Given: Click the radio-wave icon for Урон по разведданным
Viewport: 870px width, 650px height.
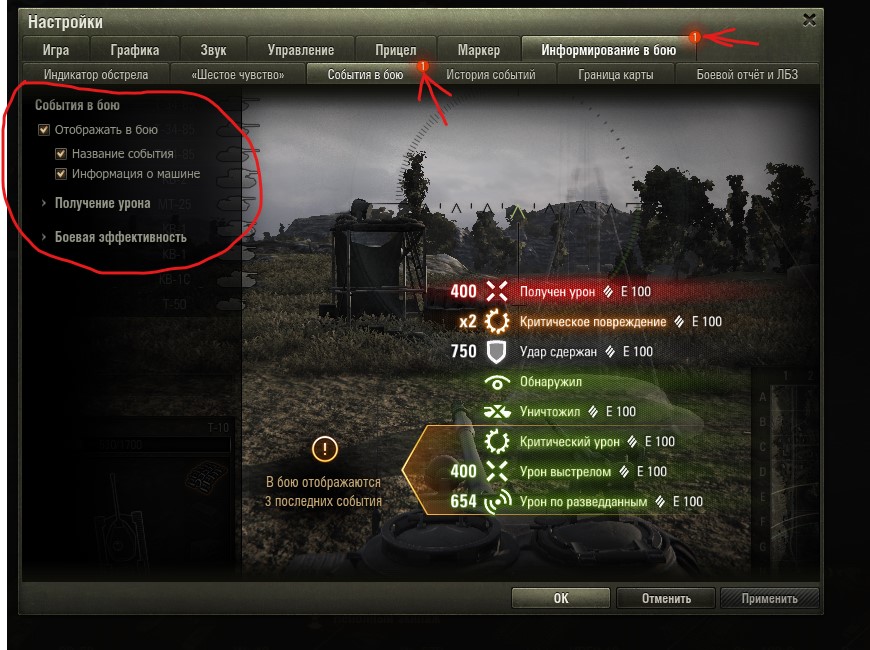Looking at the screenshot, I should pyautogui.click(x=497, y=502).
